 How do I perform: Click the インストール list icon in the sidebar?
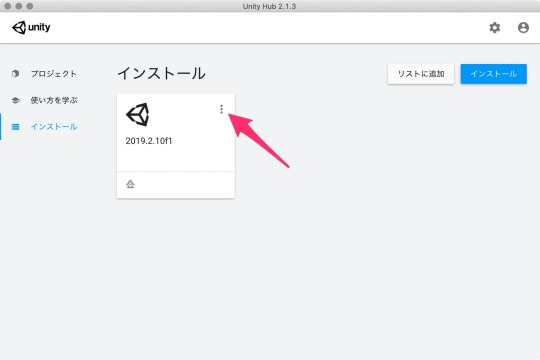tap(15, 127)
